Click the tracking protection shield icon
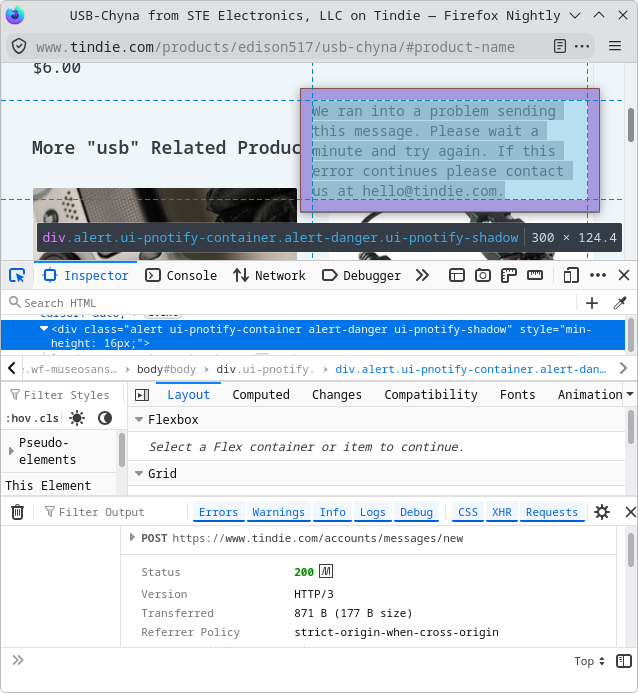Viewport: 638px width, 693px height. pos(19,46)
